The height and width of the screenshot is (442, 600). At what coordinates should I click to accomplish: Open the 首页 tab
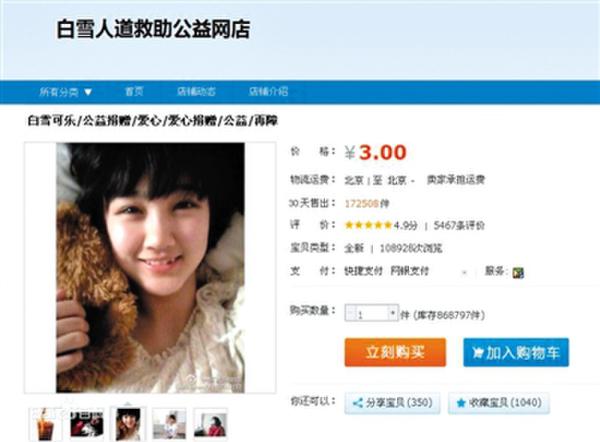[134, 92]
